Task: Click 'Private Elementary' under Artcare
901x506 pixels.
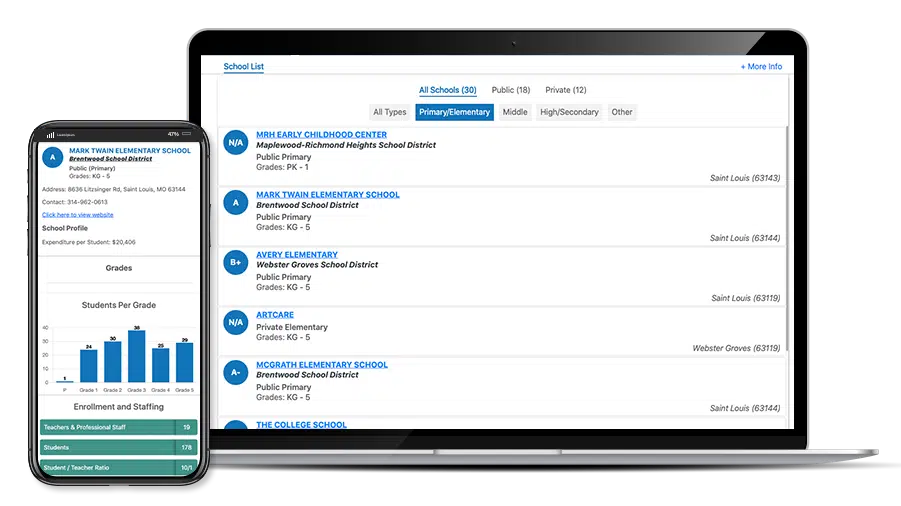Action: 292,327
